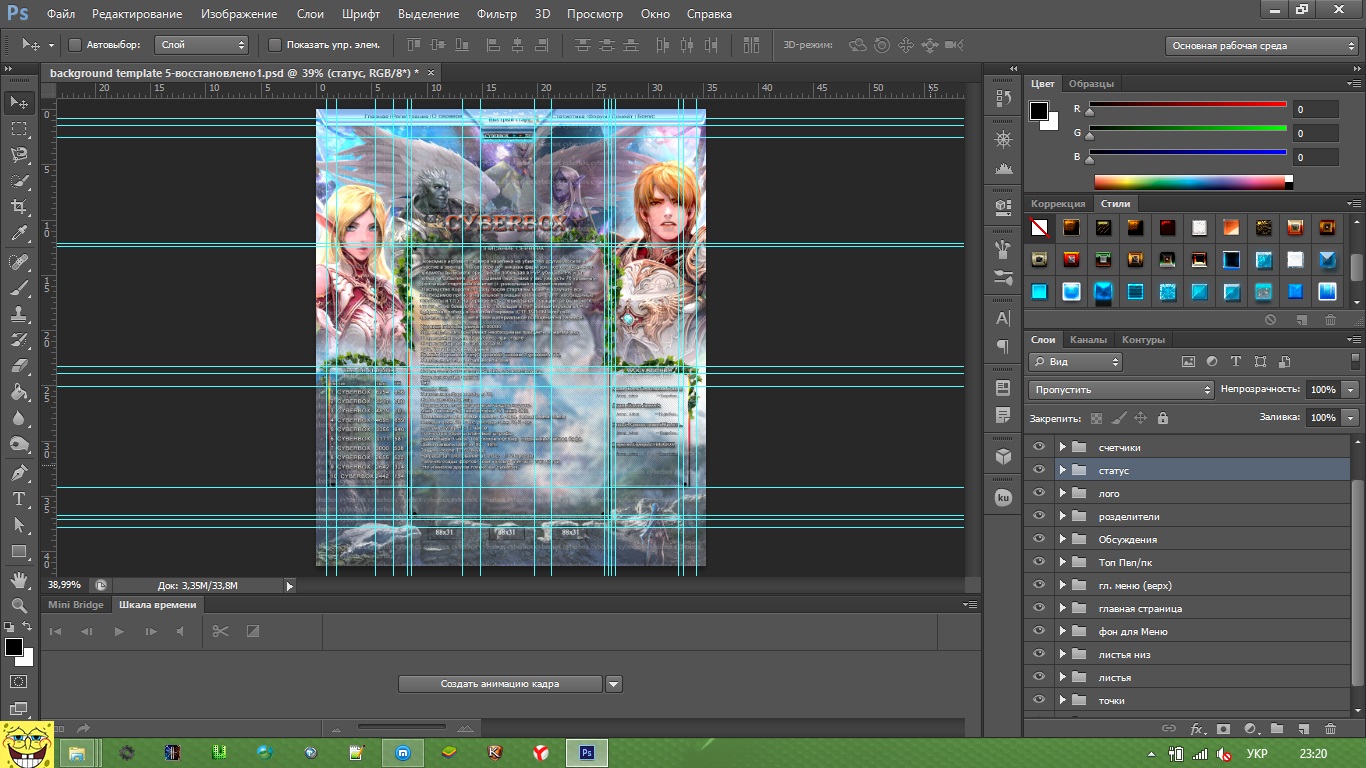Switch to the Образцы tab
This screenshot has width=1366, height=768.
[1091, 84]
